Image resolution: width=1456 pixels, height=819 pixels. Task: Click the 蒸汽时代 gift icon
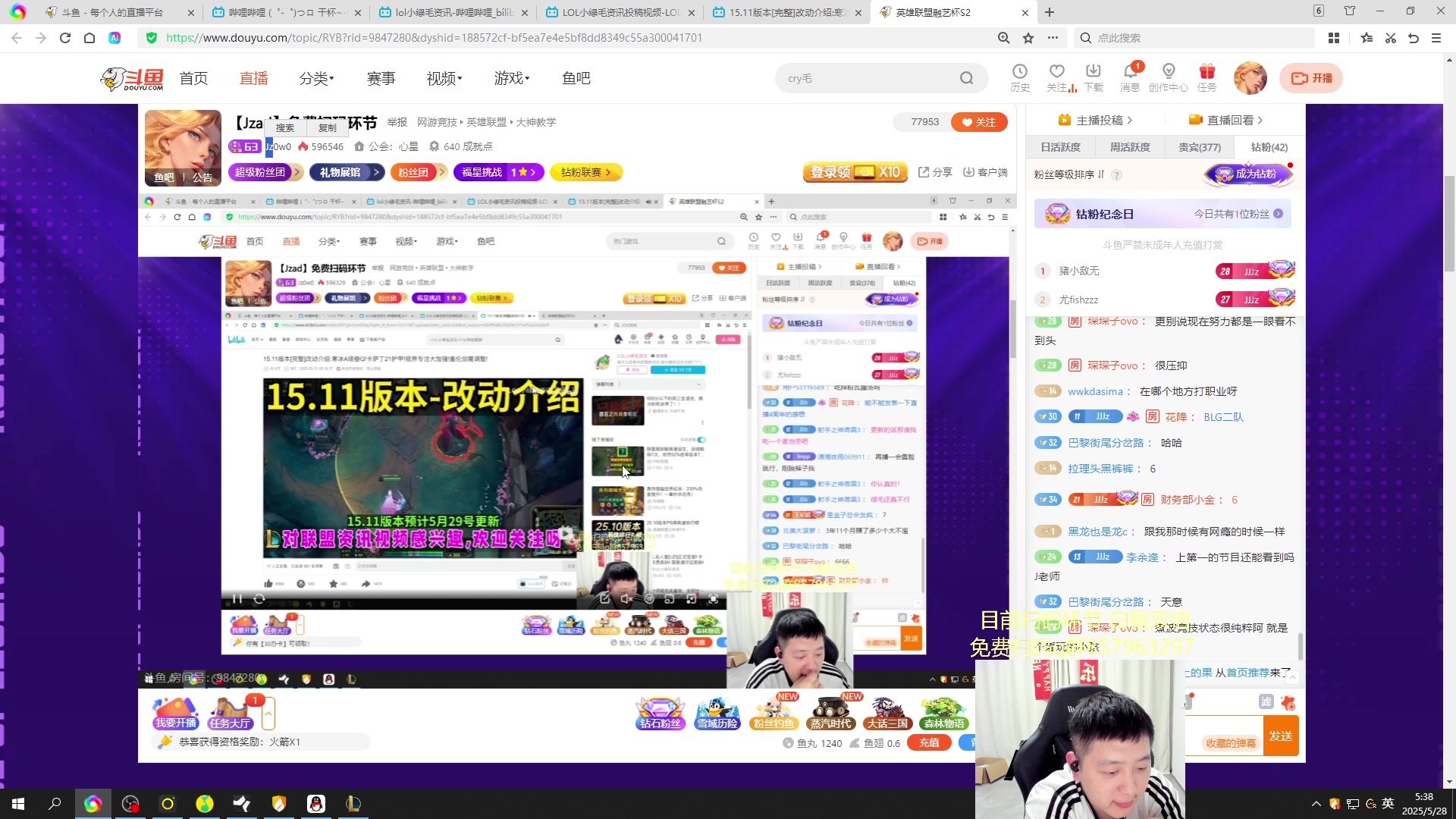pyautogui.click(x=830, y=713)
